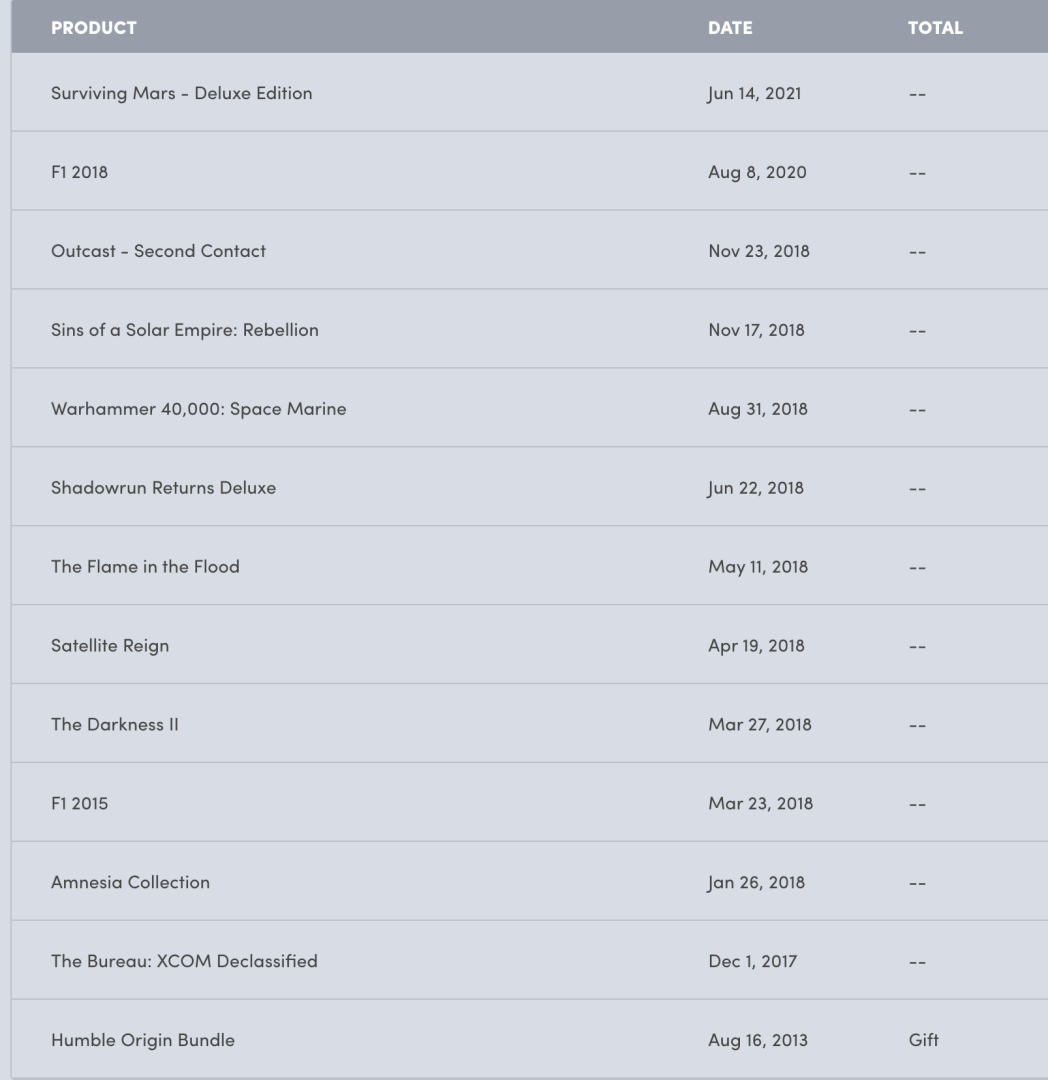Click The Darkness II entry

click(x=115, y=725)
